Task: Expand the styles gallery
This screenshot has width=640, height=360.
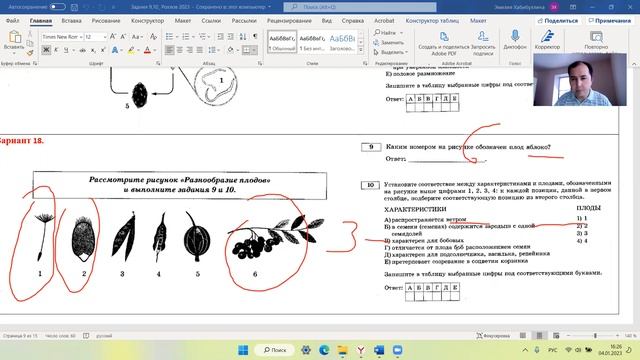Action: point(361,50)
